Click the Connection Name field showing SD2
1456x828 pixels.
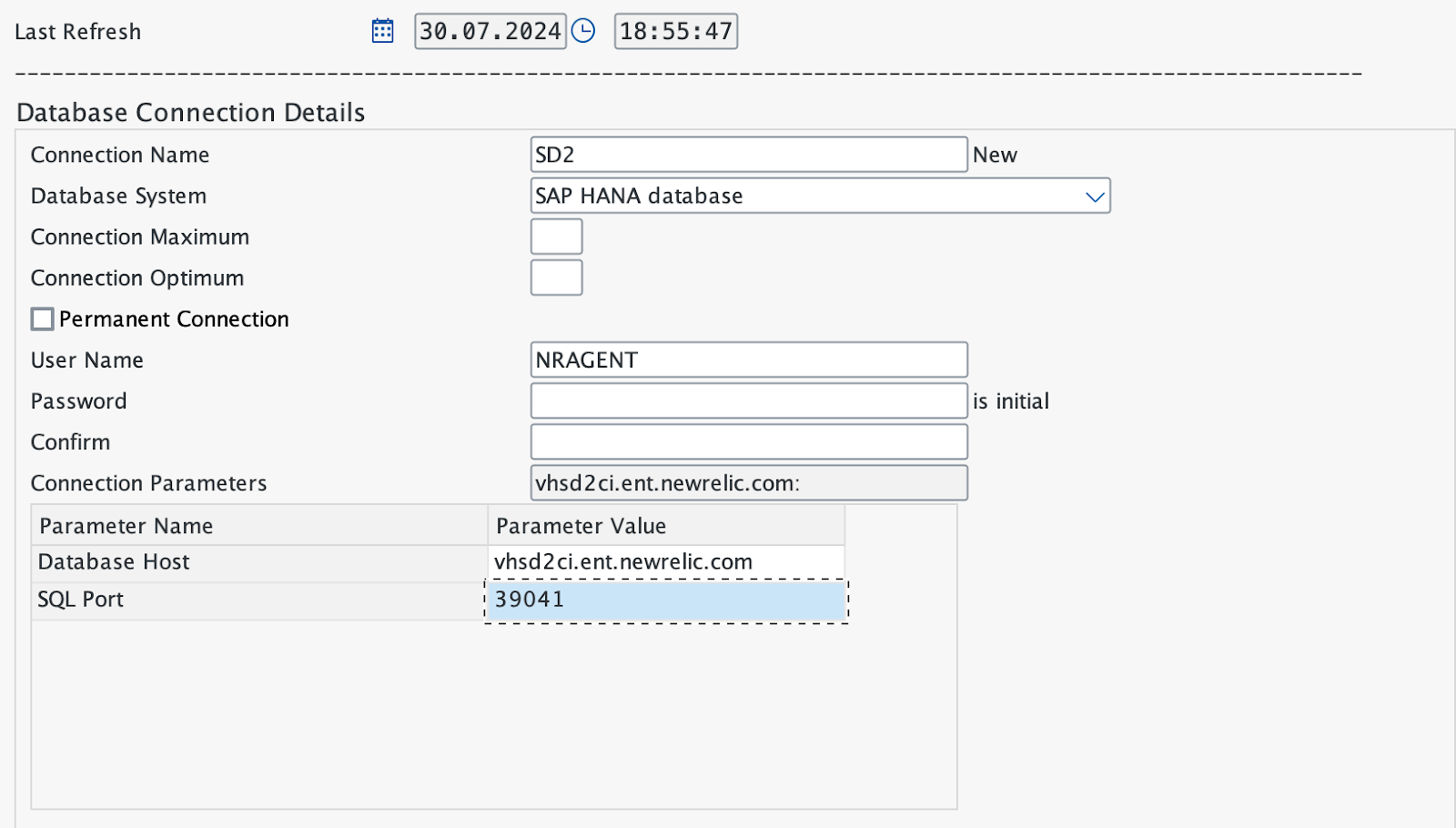click(x=748, y=154)
